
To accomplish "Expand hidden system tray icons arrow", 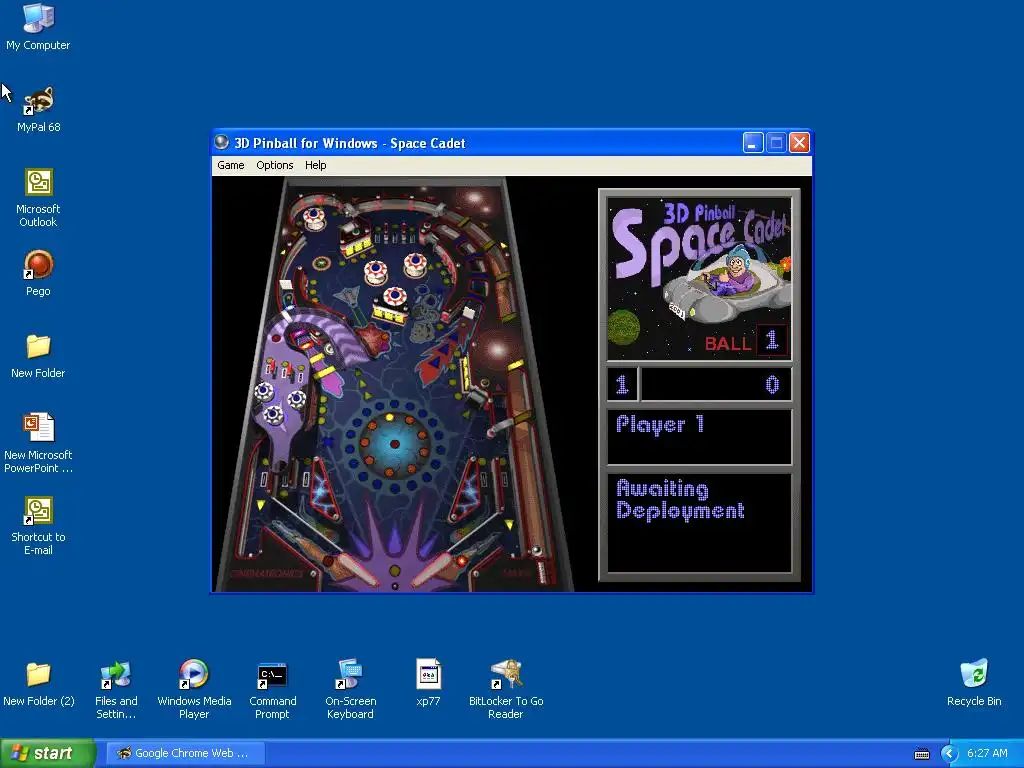I will pyautogui.click(x=949, y=754).
